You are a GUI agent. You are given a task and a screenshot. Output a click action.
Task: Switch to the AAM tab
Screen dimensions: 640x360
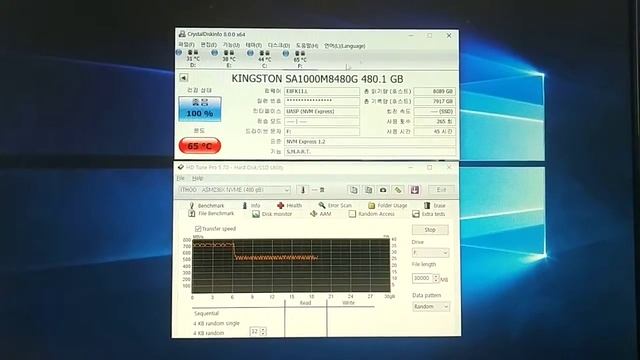tap(321, 214)
